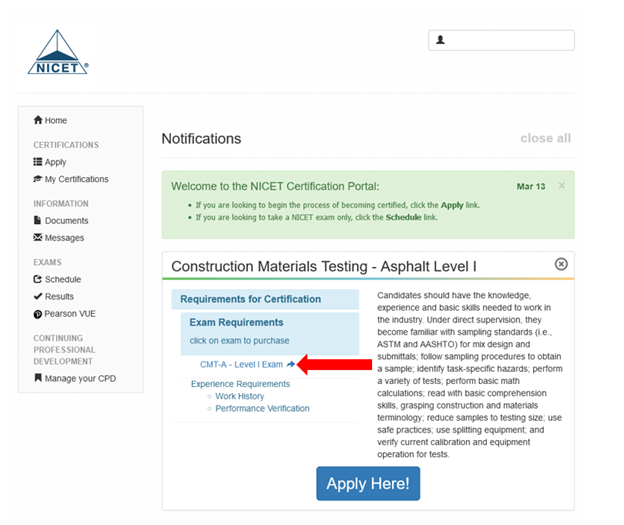Click the Schedule share icon
This screenshot has width=624, height=525.
pos(37,279)
